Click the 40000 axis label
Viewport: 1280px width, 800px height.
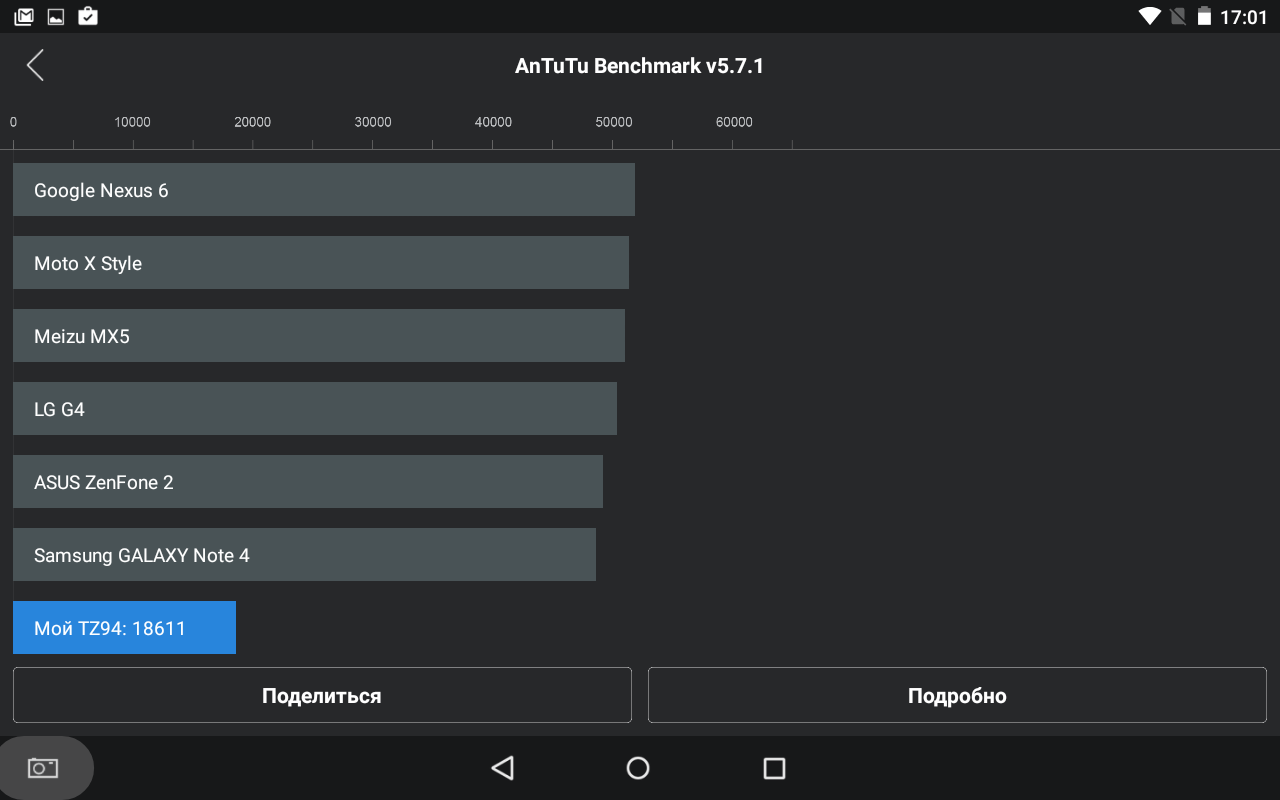pos(493,122)
